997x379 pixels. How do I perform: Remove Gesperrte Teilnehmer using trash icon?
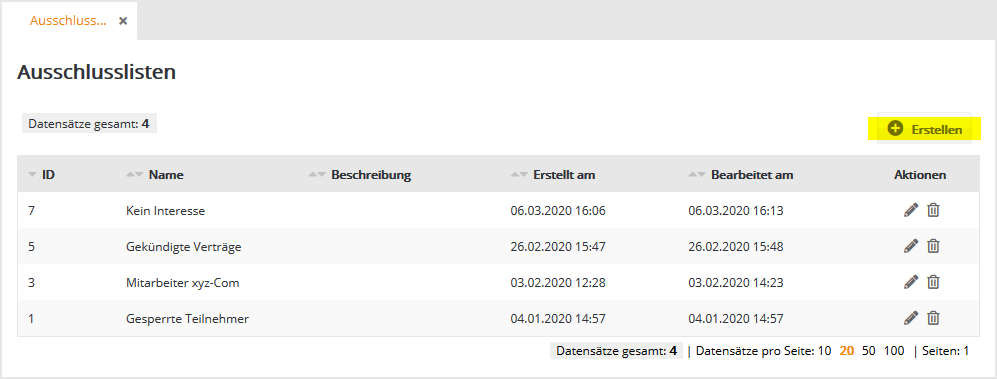click(x=933, y=318)
